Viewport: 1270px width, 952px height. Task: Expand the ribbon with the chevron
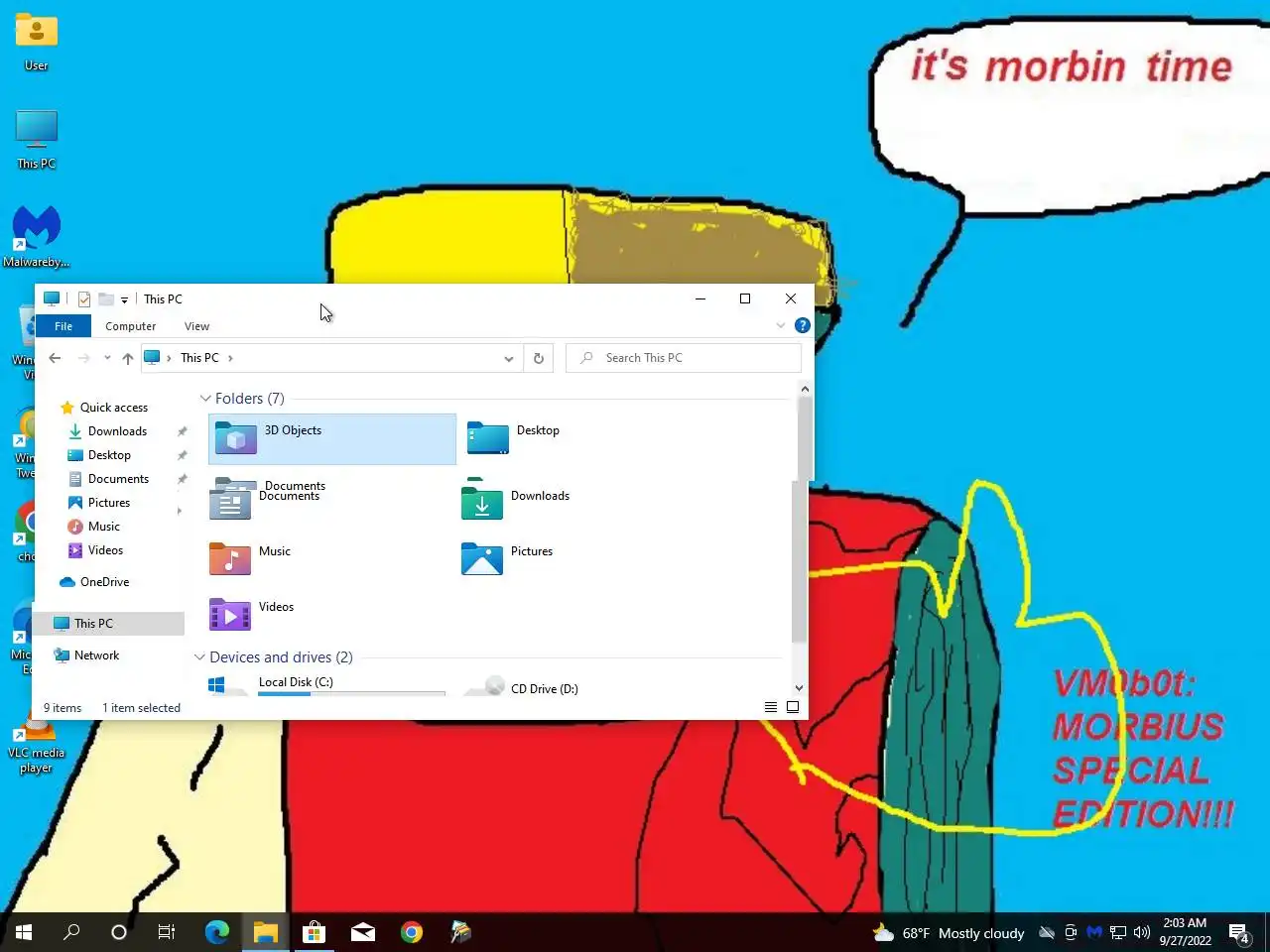coord(781,325)
